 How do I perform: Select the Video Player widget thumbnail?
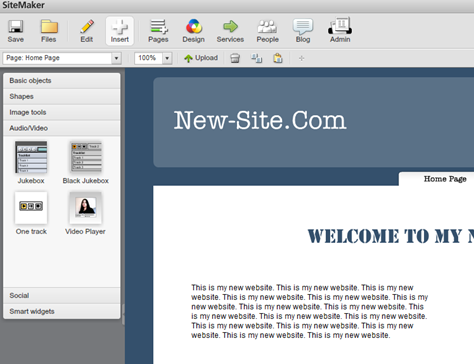86,207
